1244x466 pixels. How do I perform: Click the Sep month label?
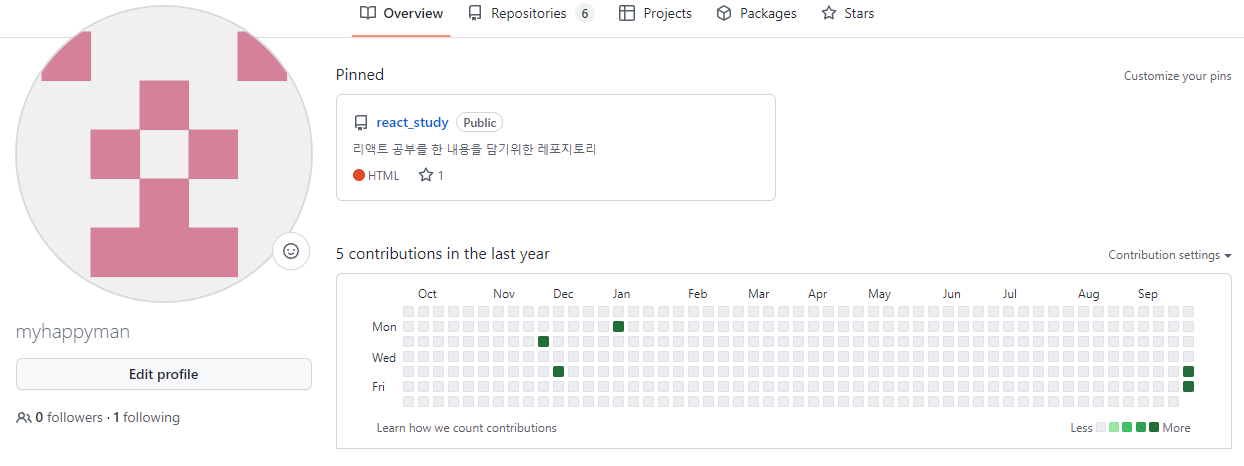pyautogui.click(x=1148, y=294)
